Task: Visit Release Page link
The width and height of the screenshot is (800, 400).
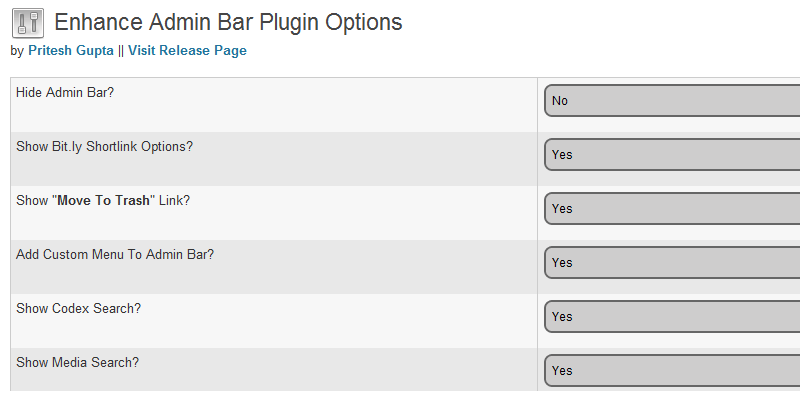Action: click(187, 50)
